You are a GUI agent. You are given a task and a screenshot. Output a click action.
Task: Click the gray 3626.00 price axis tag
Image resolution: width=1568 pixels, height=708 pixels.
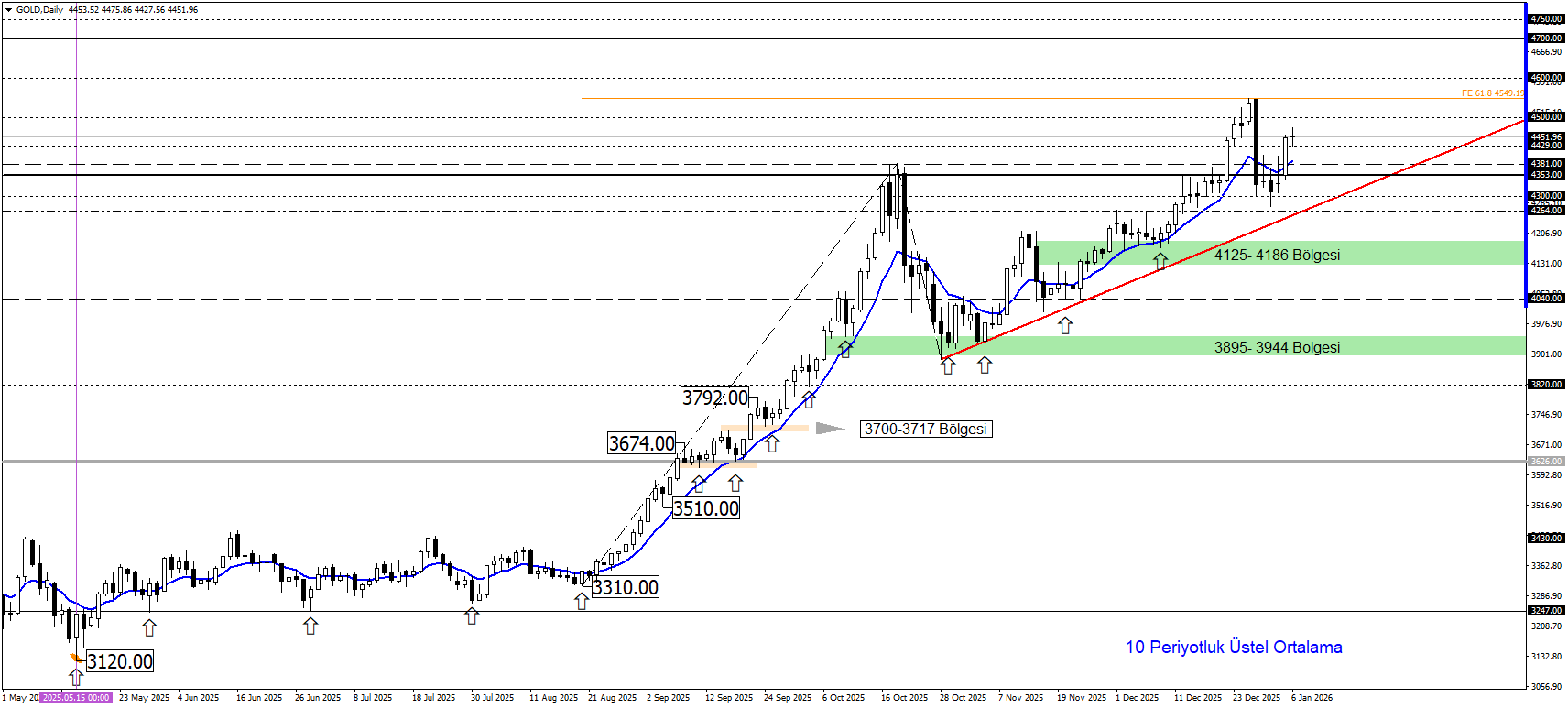click(1546, 462)
